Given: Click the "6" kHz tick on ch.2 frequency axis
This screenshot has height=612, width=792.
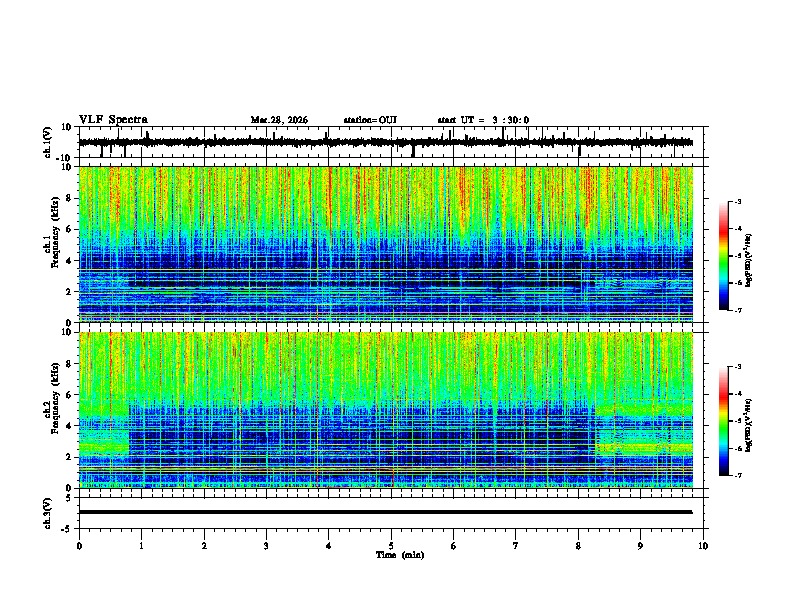Looking at the screenshot, I should coord(70,395).
